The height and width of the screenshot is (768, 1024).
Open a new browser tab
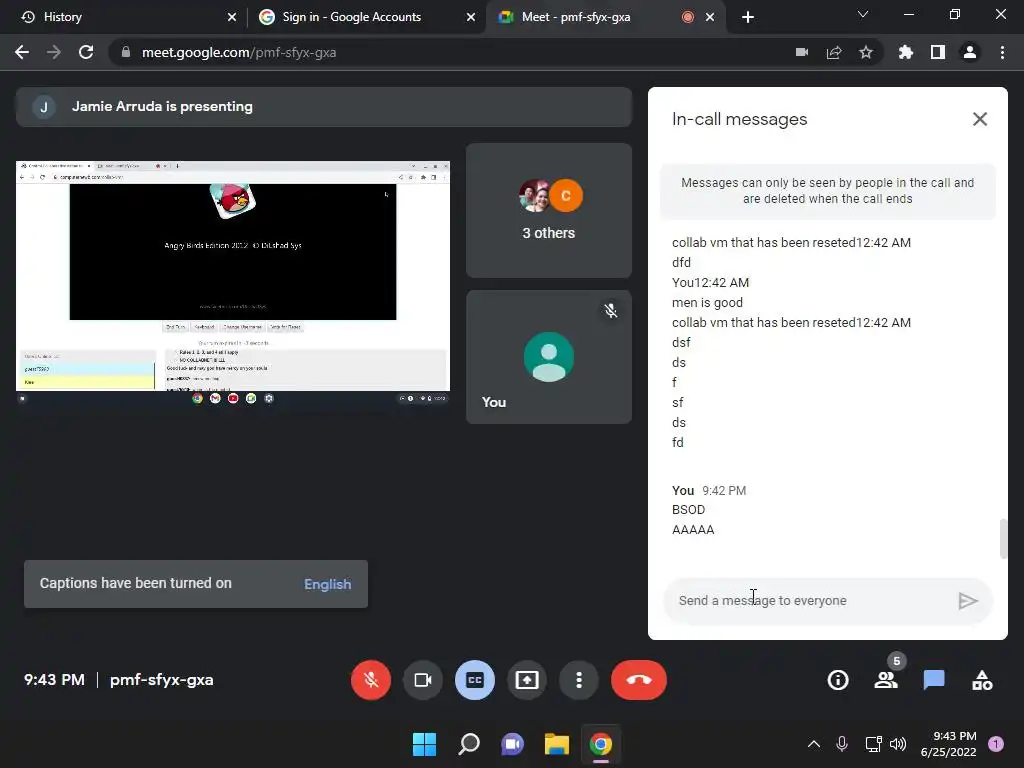click(x=748, y=17)
